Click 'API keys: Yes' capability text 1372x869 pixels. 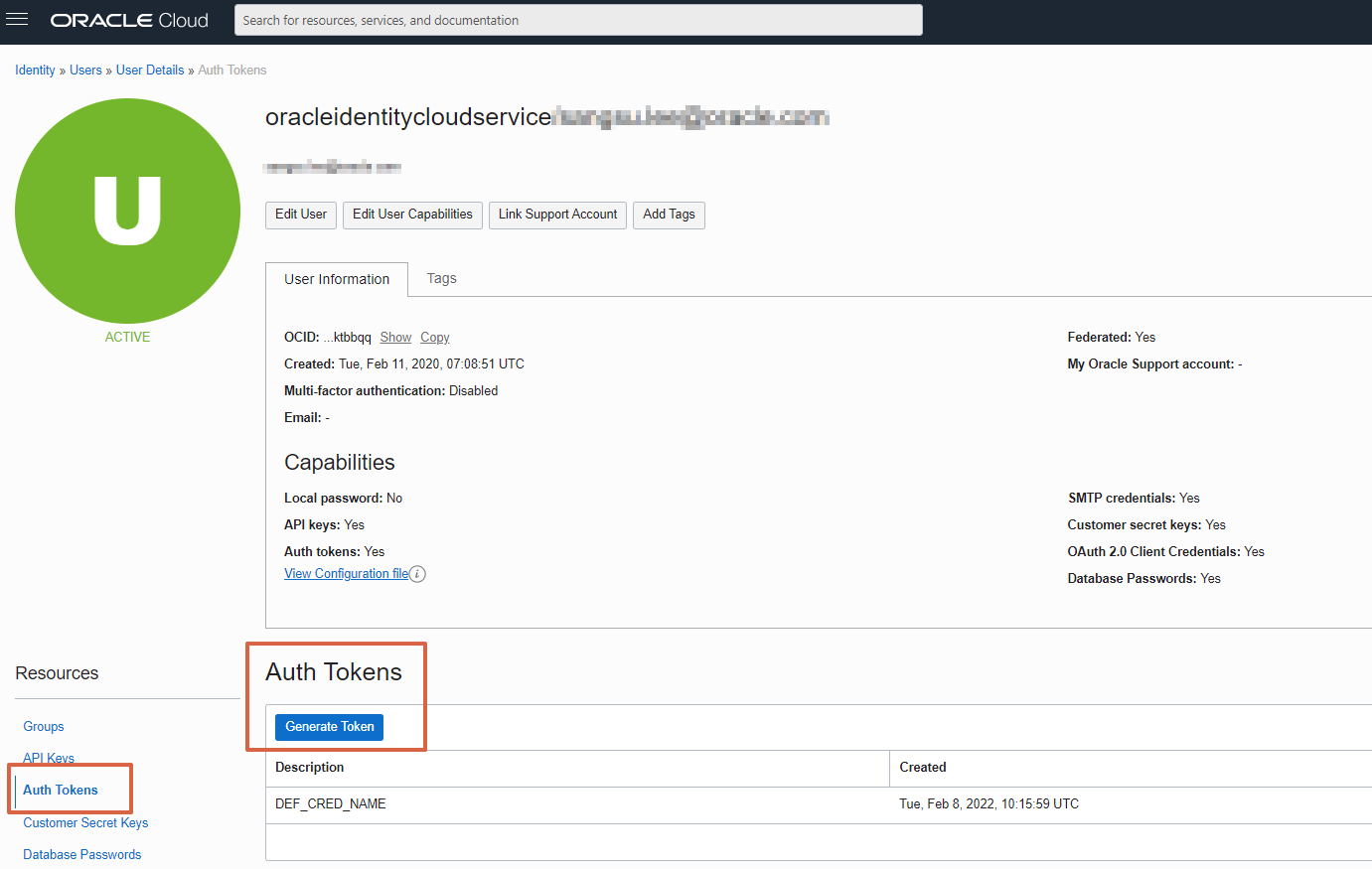tap(324, 525)
